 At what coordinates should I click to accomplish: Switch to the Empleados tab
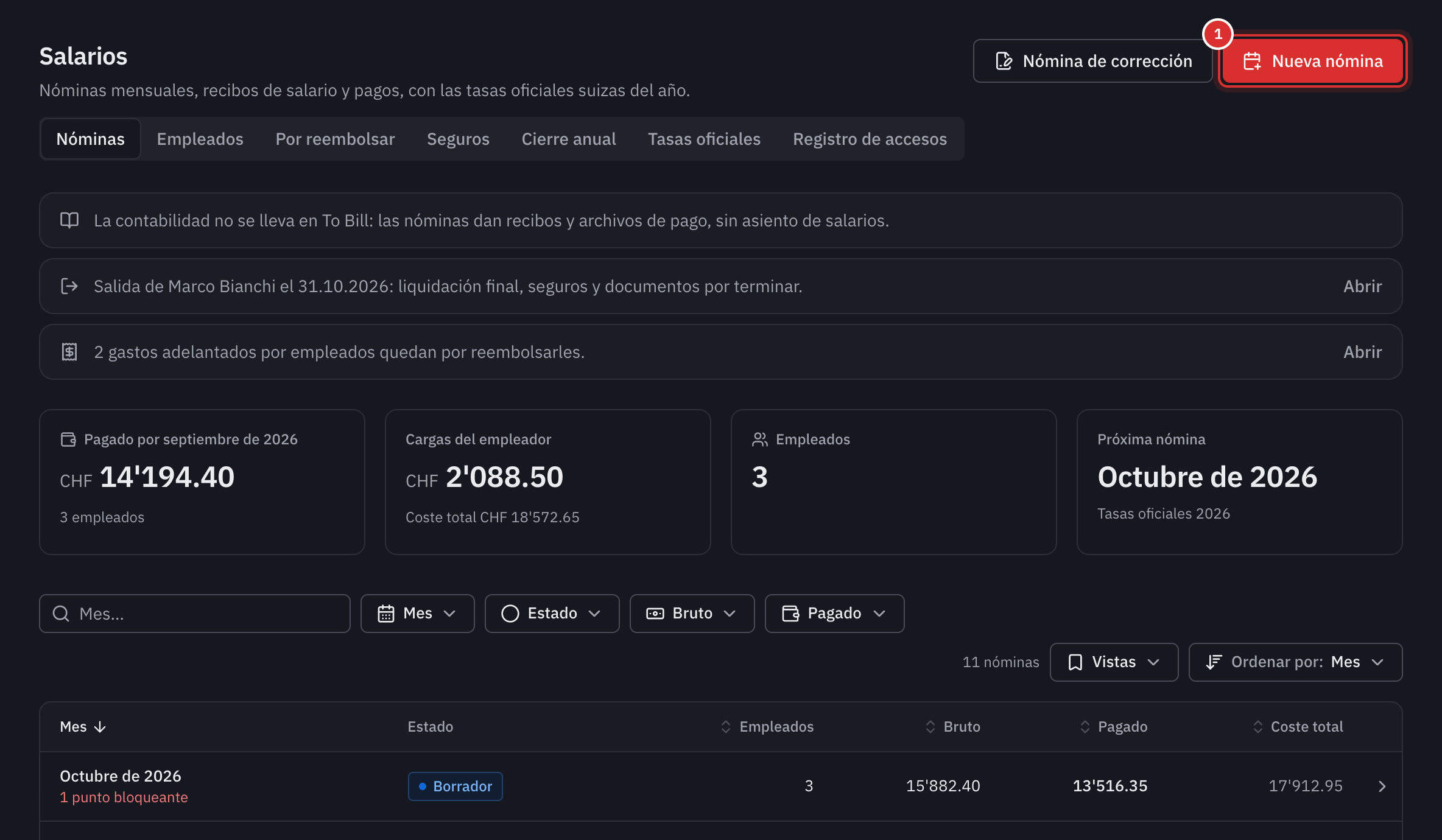(x=200, y=139)
